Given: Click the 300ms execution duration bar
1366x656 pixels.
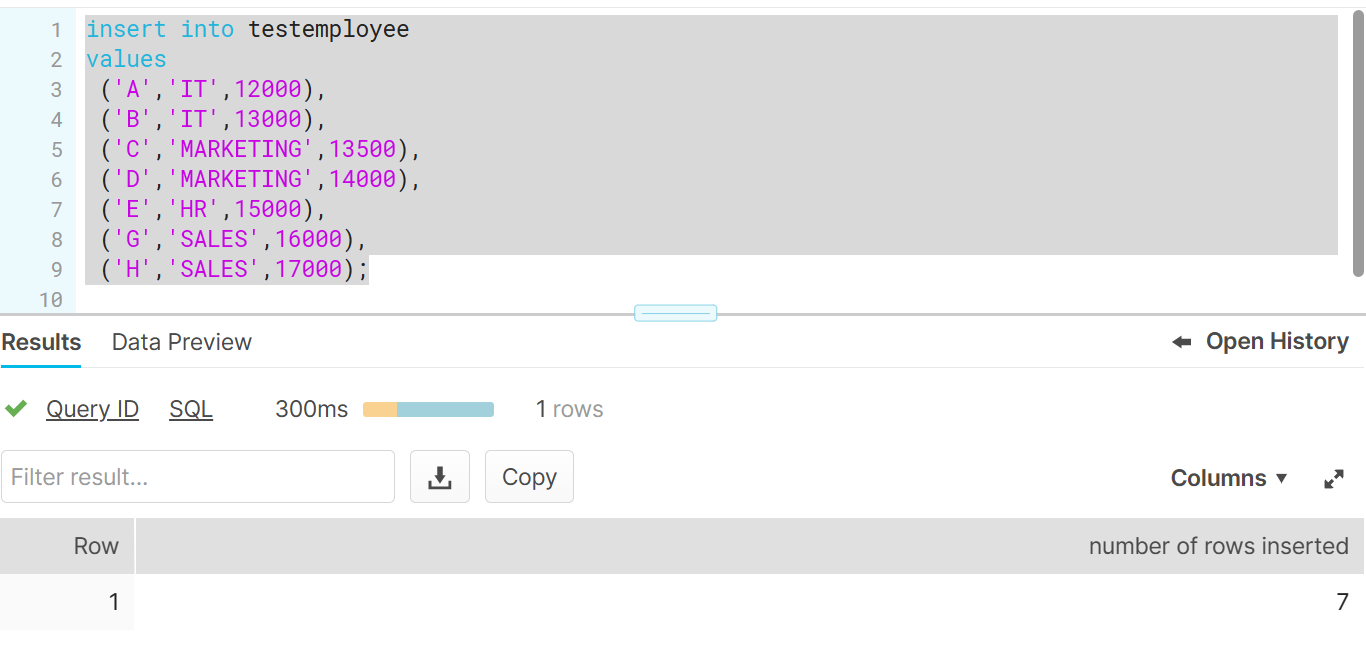Looking at the screenshot, I should (x=428, y=409).
